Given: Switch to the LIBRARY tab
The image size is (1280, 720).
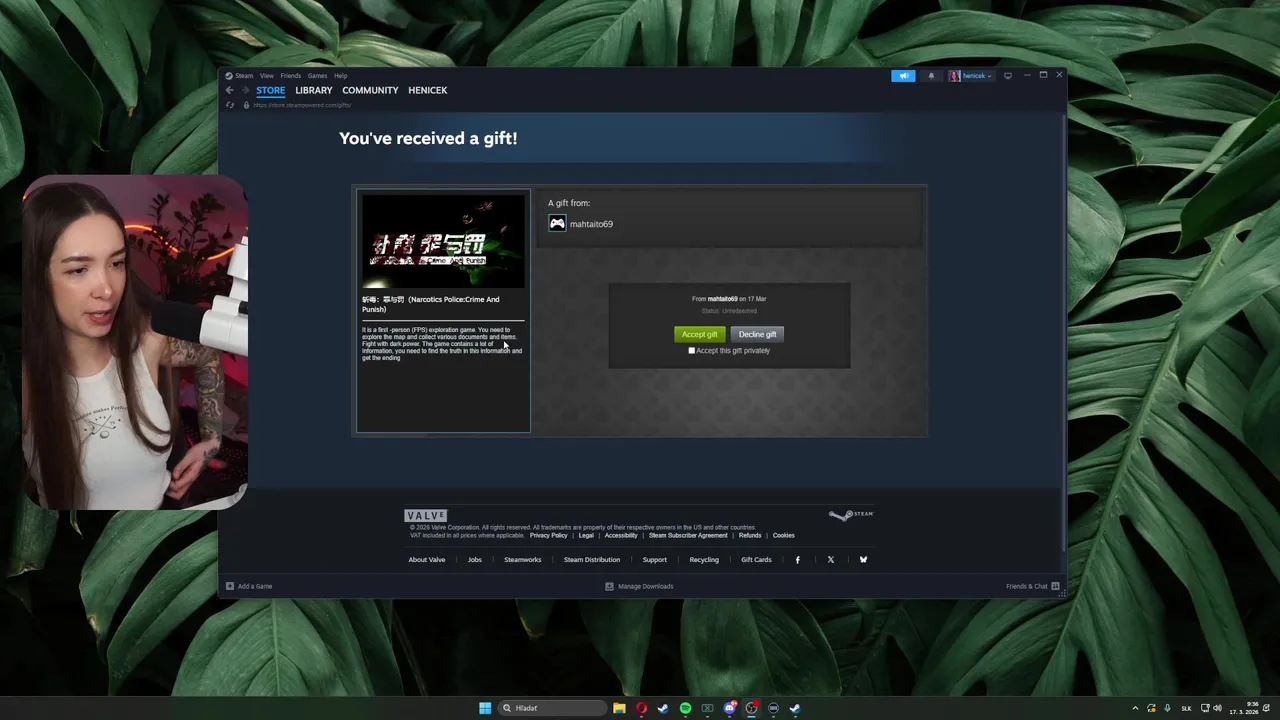Looking at the screenshot, I should pos(313,90).
